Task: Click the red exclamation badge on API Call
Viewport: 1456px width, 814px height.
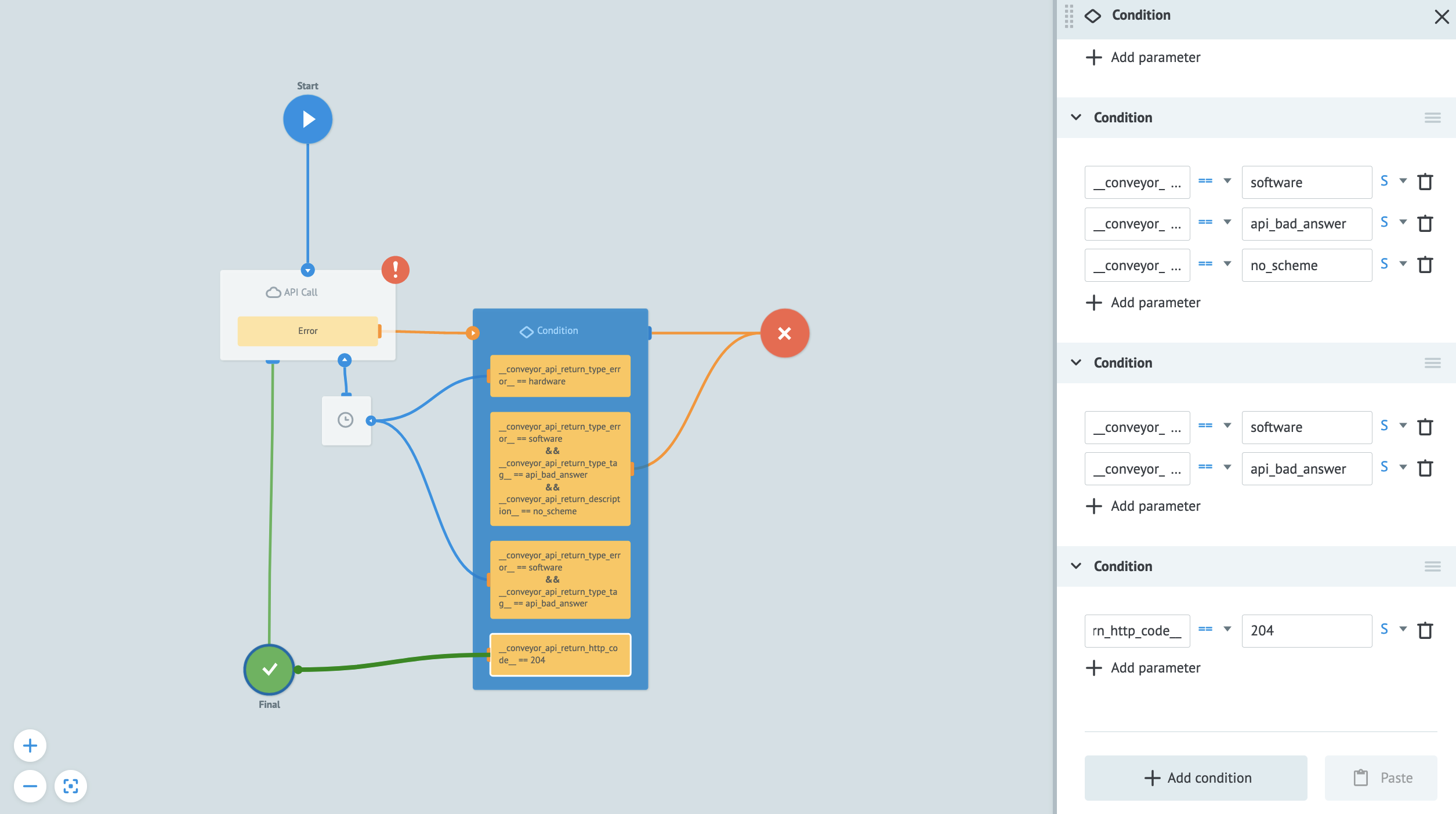Action: click(395, 270)
